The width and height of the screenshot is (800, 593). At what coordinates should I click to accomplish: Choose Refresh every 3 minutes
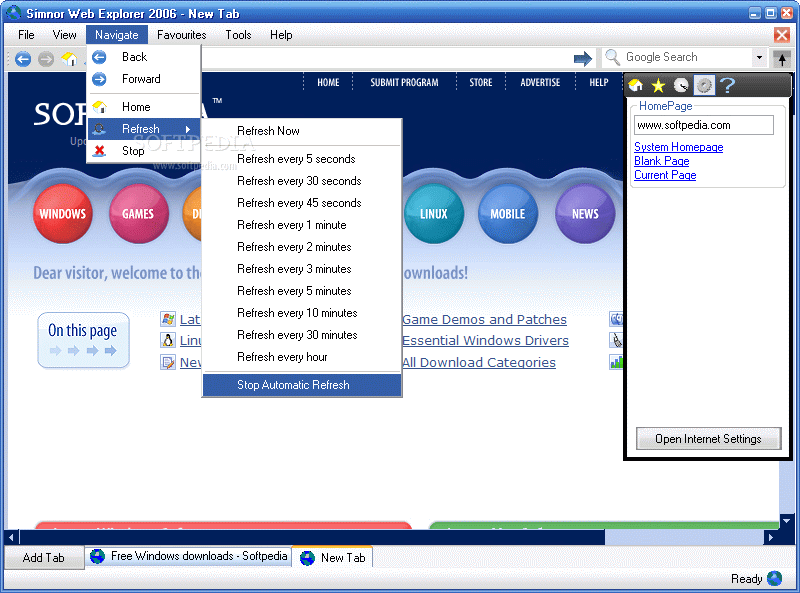(302, 269)
